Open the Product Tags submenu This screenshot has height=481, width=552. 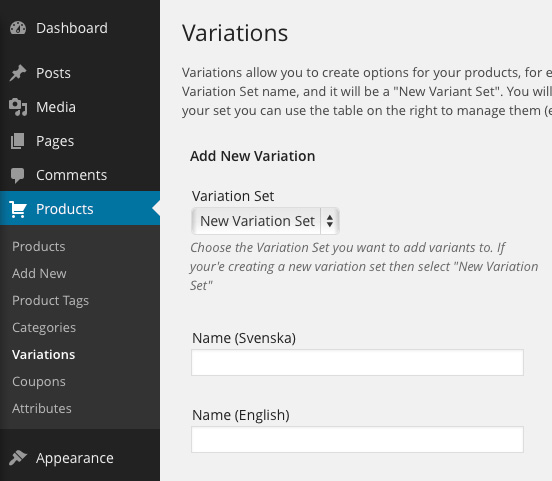[x=50, y=301]
